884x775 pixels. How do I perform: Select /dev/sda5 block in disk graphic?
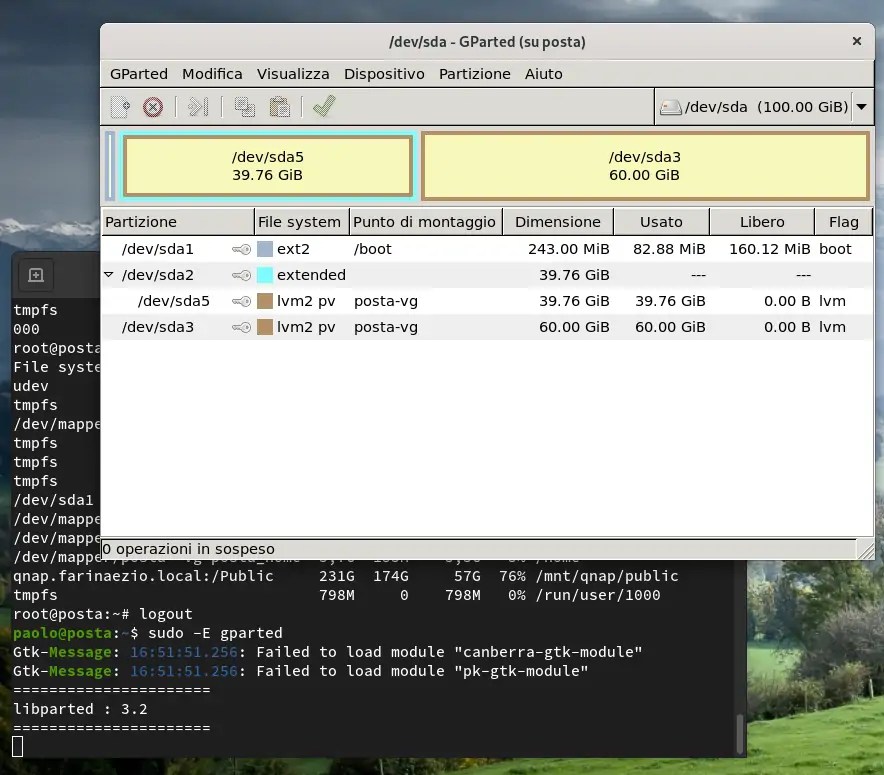268,166
